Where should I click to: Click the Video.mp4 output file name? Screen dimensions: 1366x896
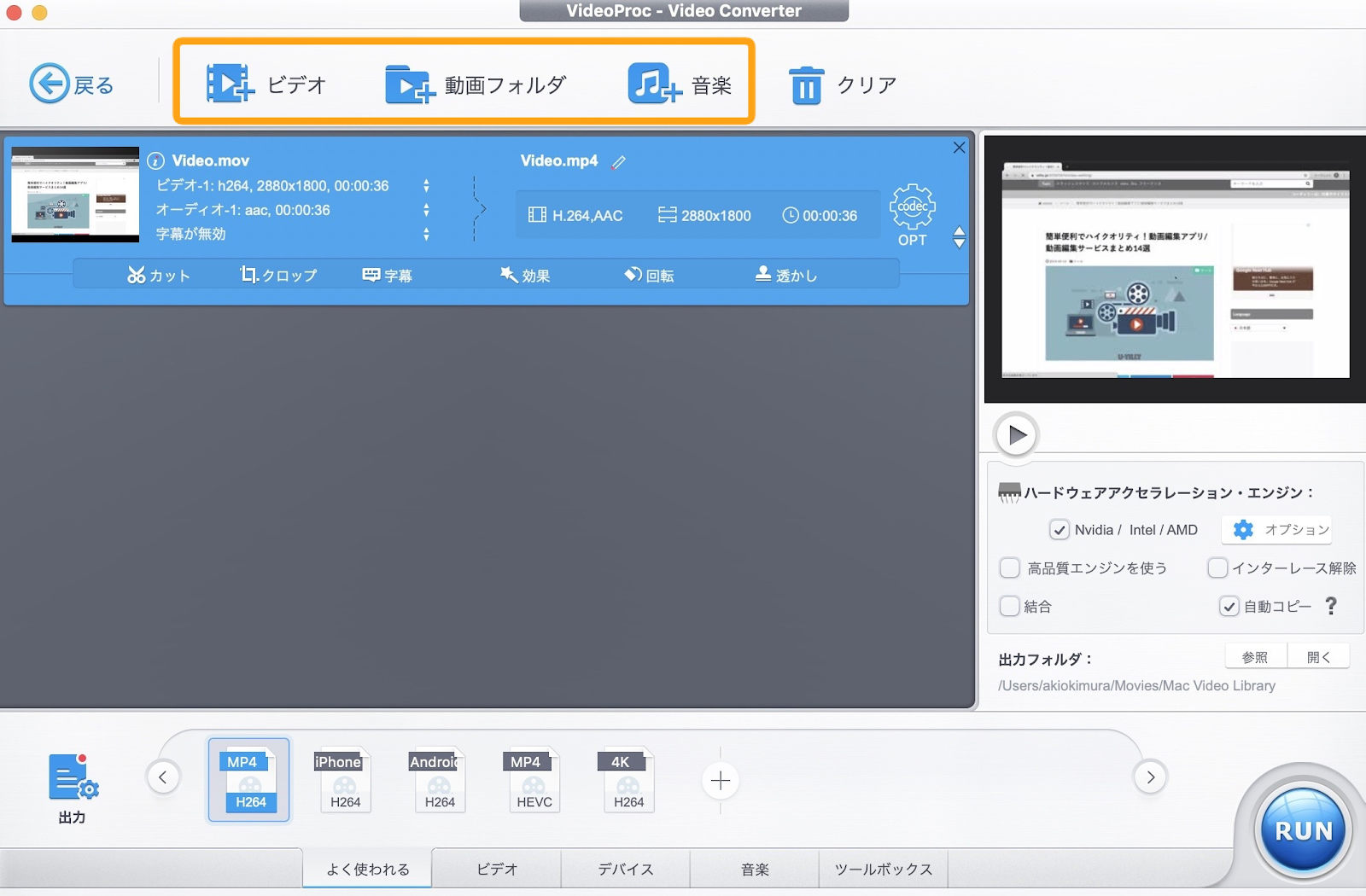coord(559,161)
